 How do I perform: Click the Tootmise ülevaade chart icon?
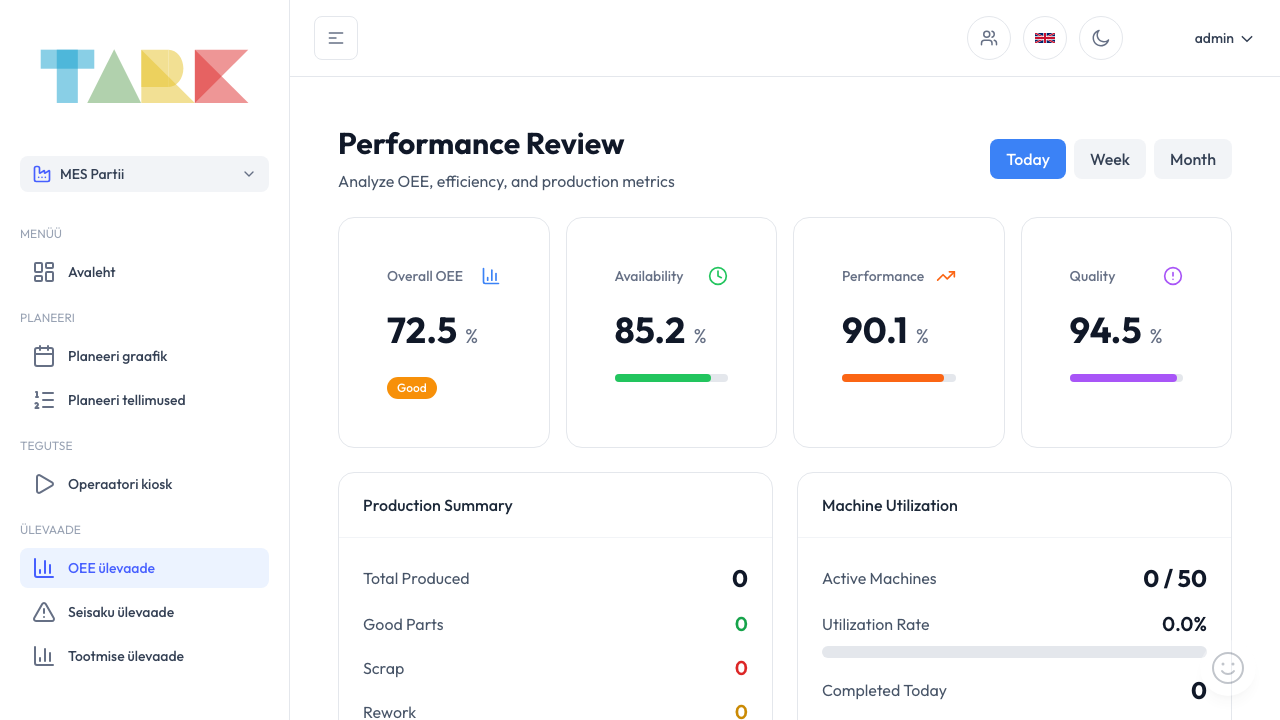coord(43,656)
